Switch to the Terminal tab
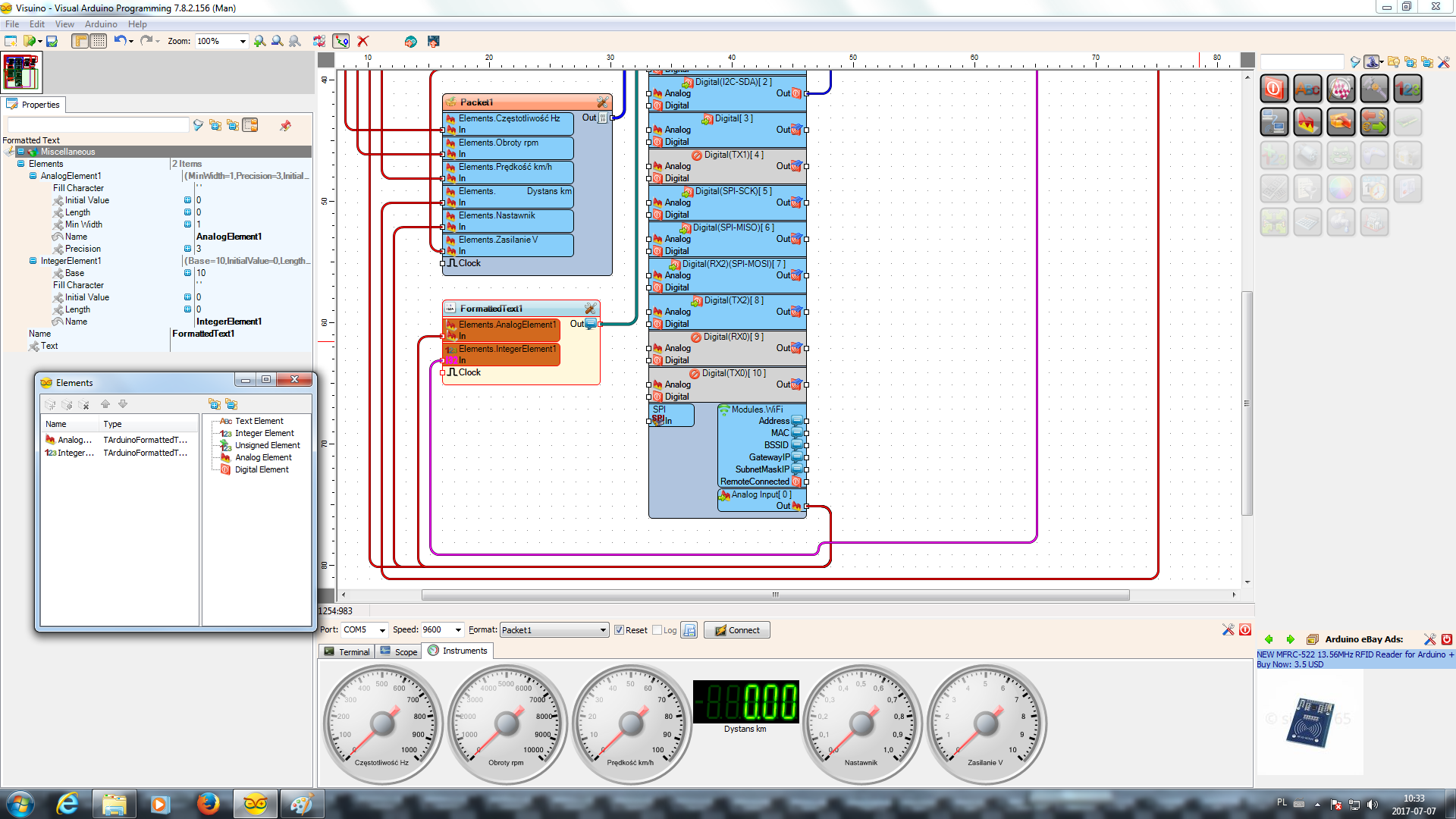1456x819 pixels. click(347, 651)
